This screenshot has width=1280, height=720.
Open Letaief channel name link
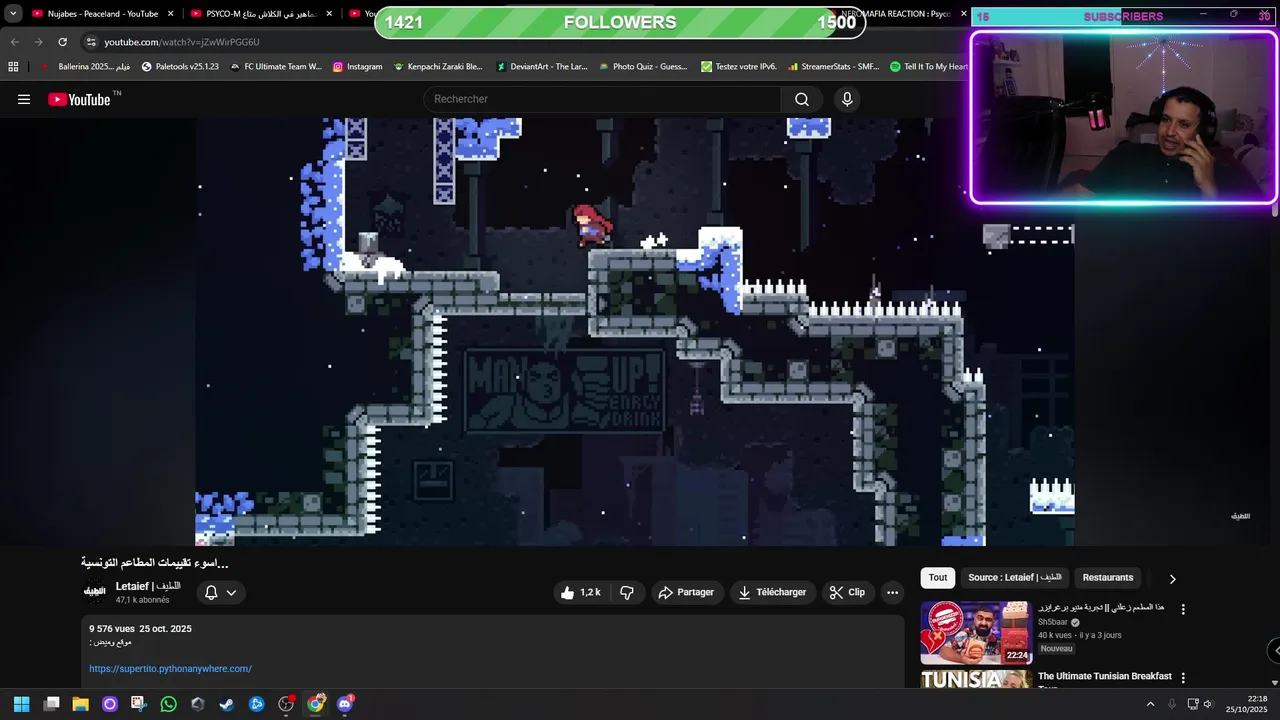[x=148, y=586]
